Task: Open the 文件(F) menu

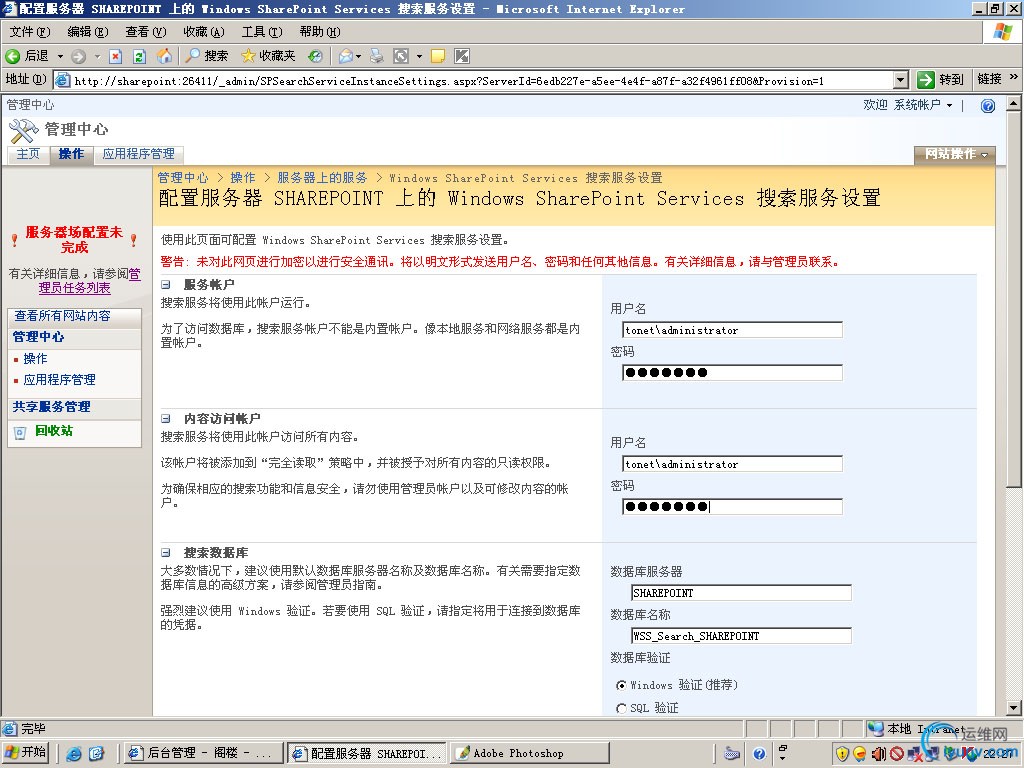Action: [30, 31]
